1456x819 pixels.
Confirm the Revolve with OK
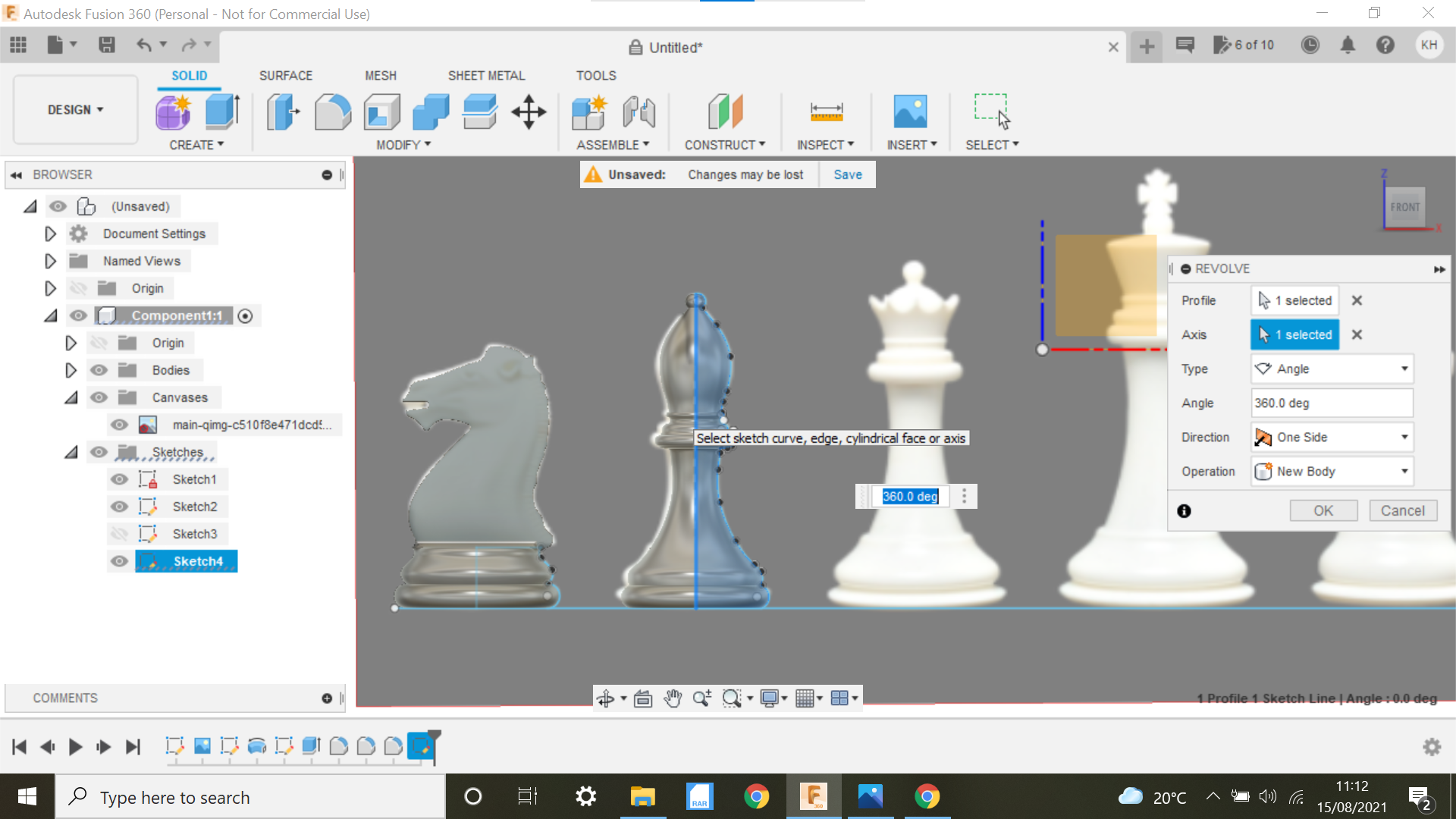click(1323, 510)
